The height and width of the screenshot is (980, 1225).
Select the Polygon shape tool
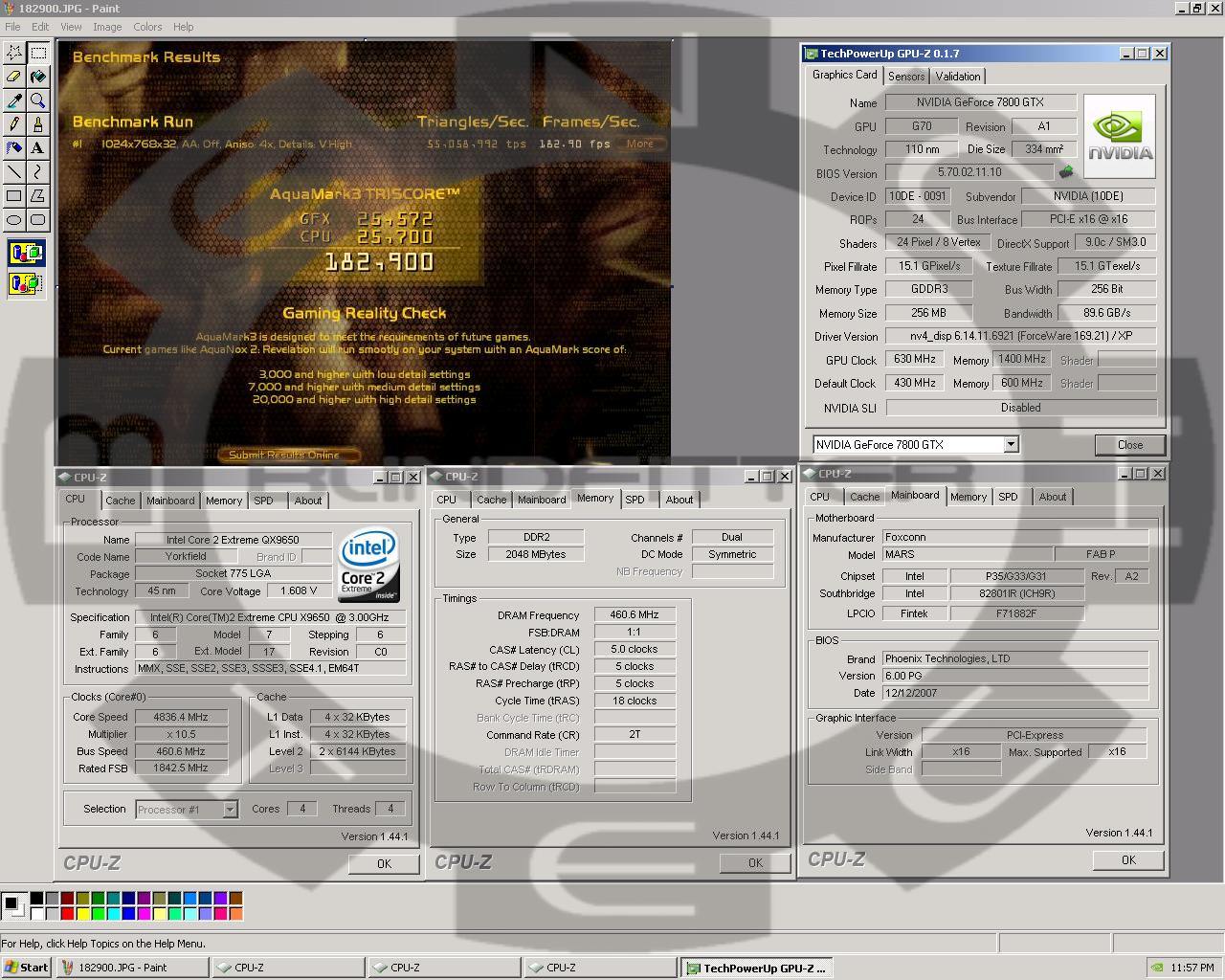(38, 196)
